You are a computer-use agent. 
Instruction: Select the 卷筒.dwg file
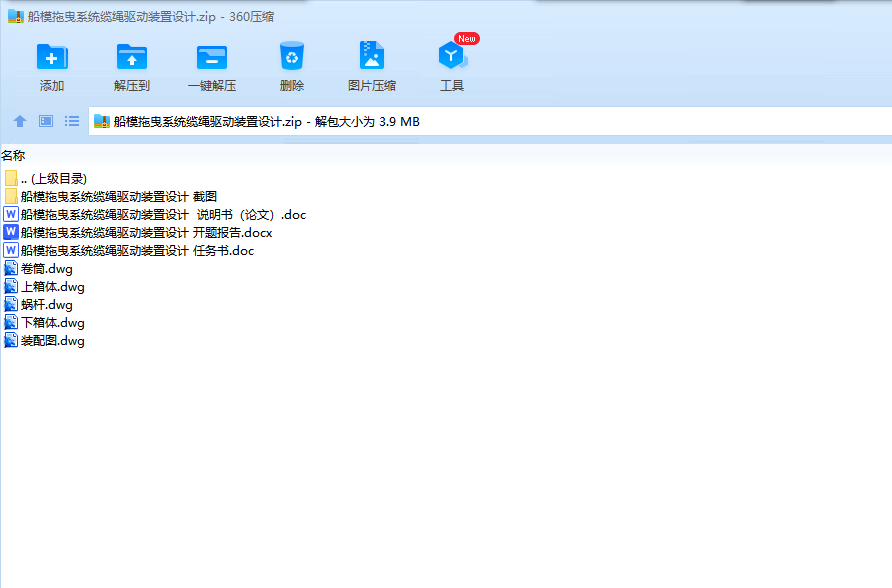pyautogui.click(x=38, y=268)
